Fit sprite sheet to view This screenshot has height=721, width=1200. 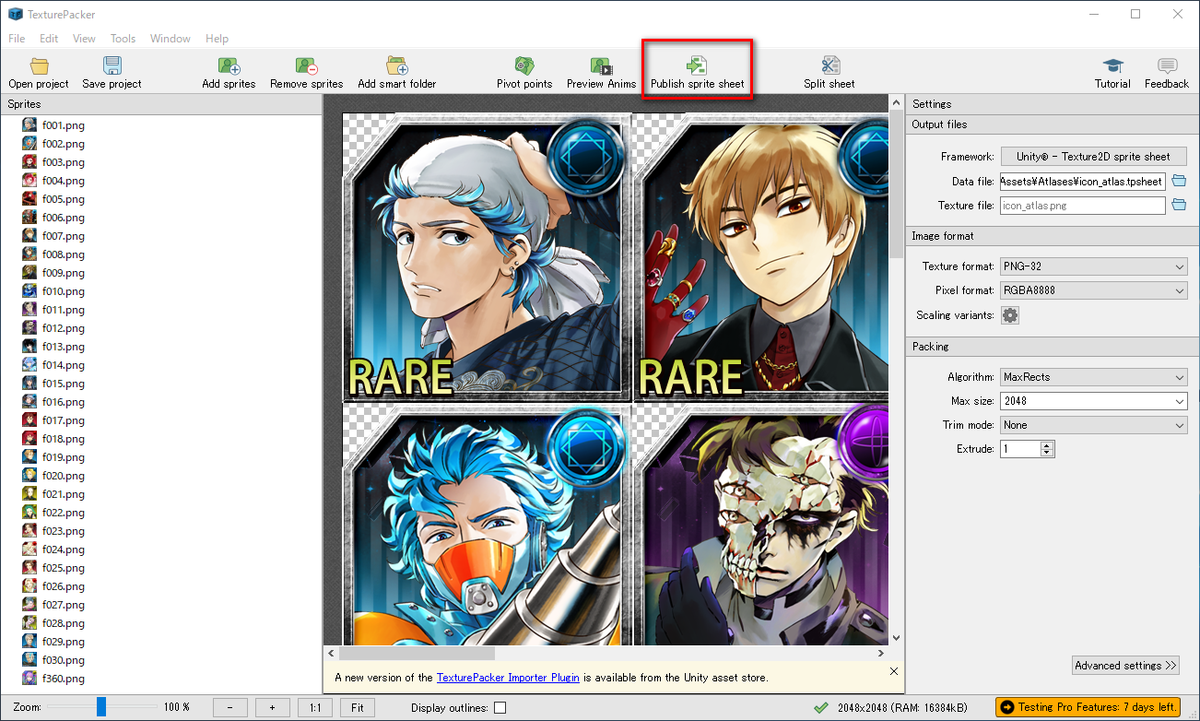coord(357,707)
